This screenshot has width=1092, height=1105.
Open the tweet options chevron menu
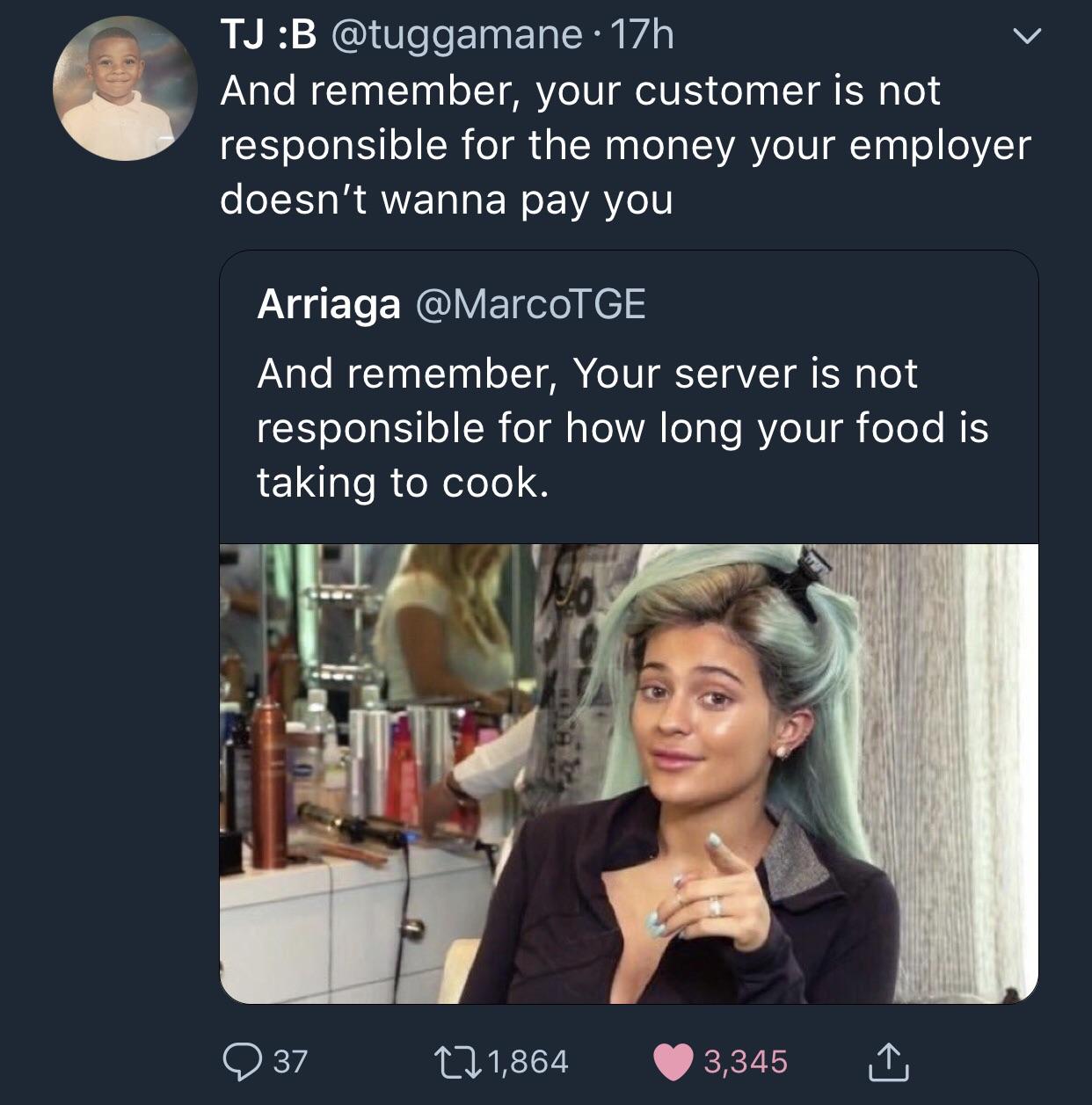[1025, 36]
